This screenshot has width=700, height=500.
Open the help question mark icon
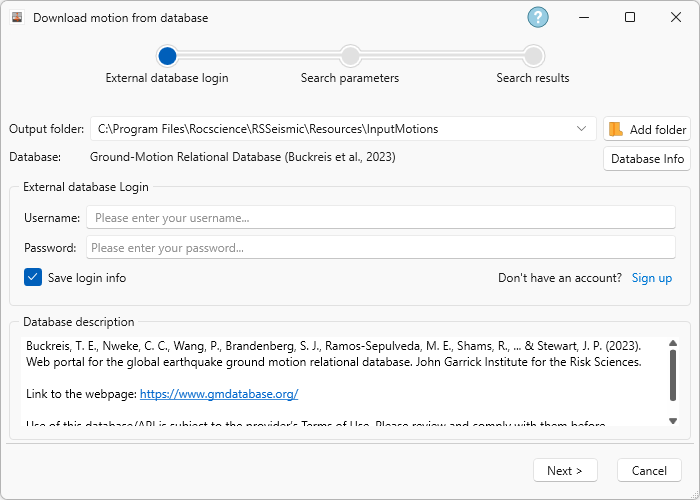click(538, 17)
